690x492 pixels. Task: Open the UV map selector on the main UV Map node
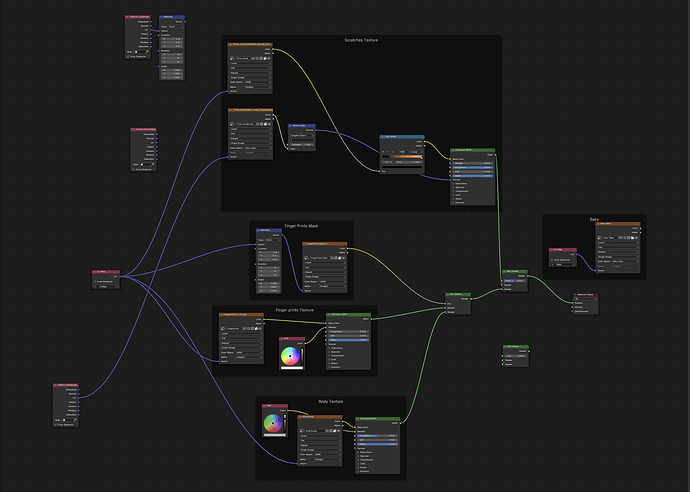pyautogui.click(x=106, y=286)
